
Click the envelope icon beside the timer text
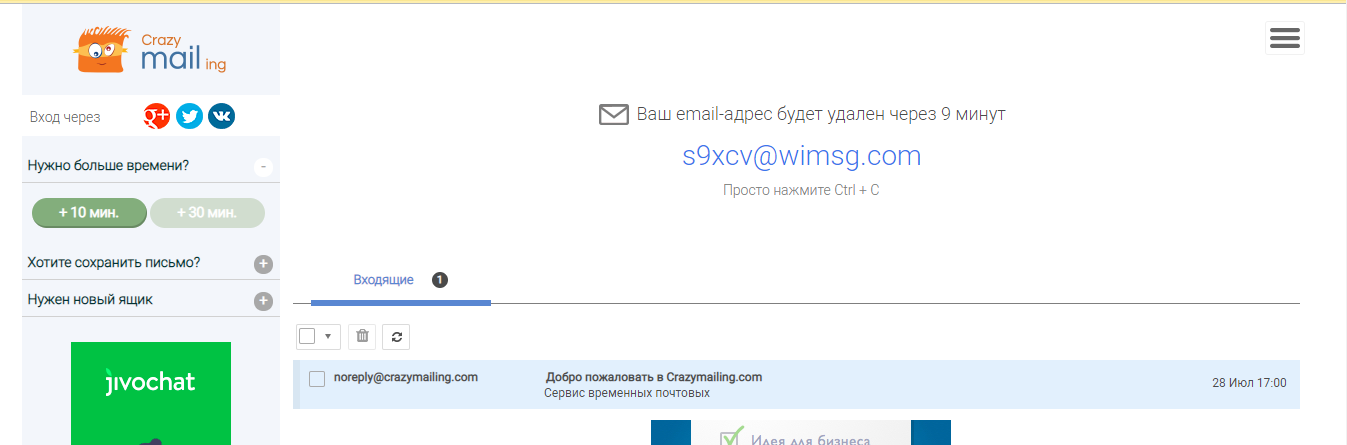point(613,114)
